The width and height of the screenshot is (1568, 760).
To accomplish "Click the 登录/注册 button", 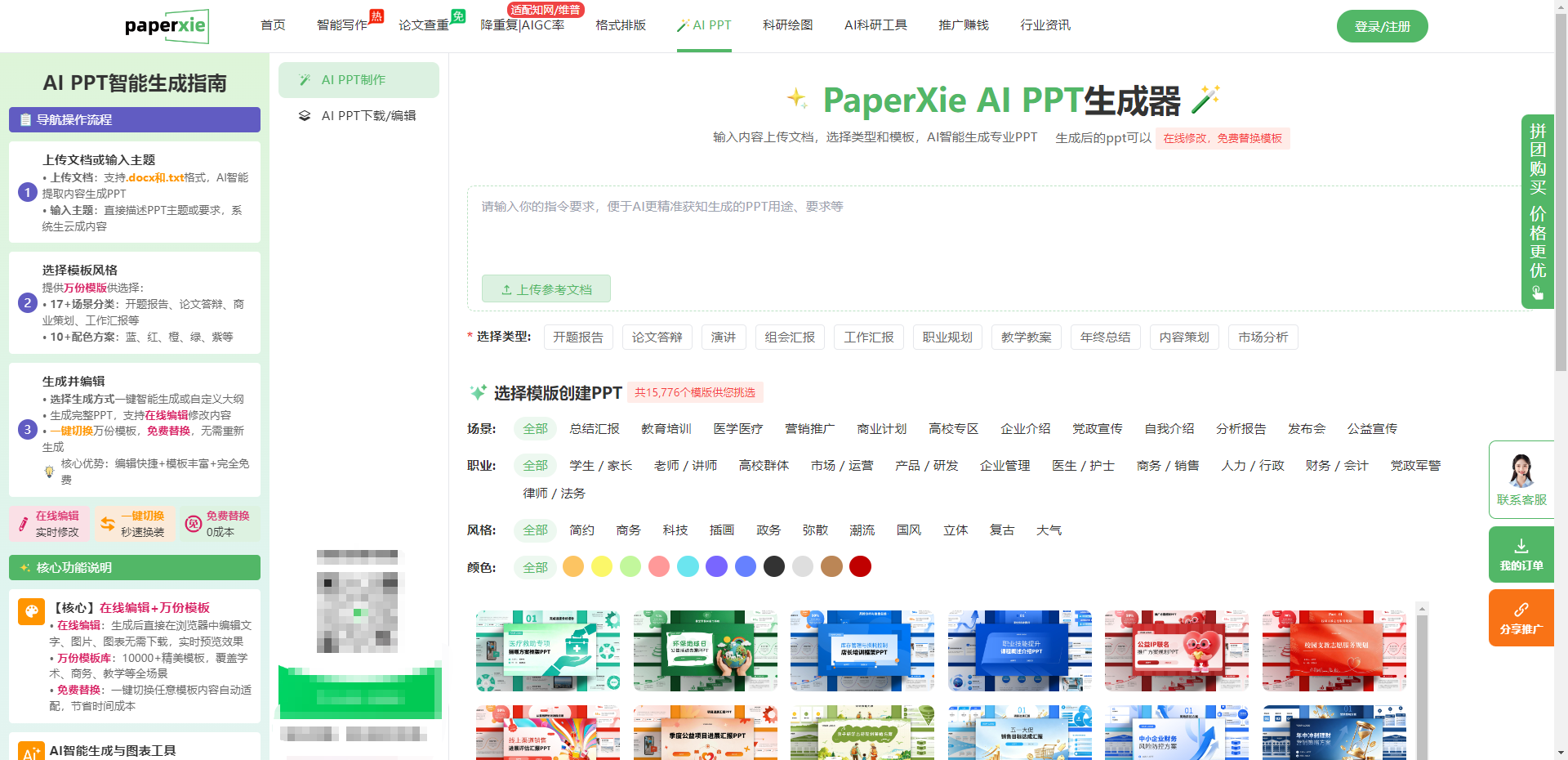I will tap(1382, 26).
